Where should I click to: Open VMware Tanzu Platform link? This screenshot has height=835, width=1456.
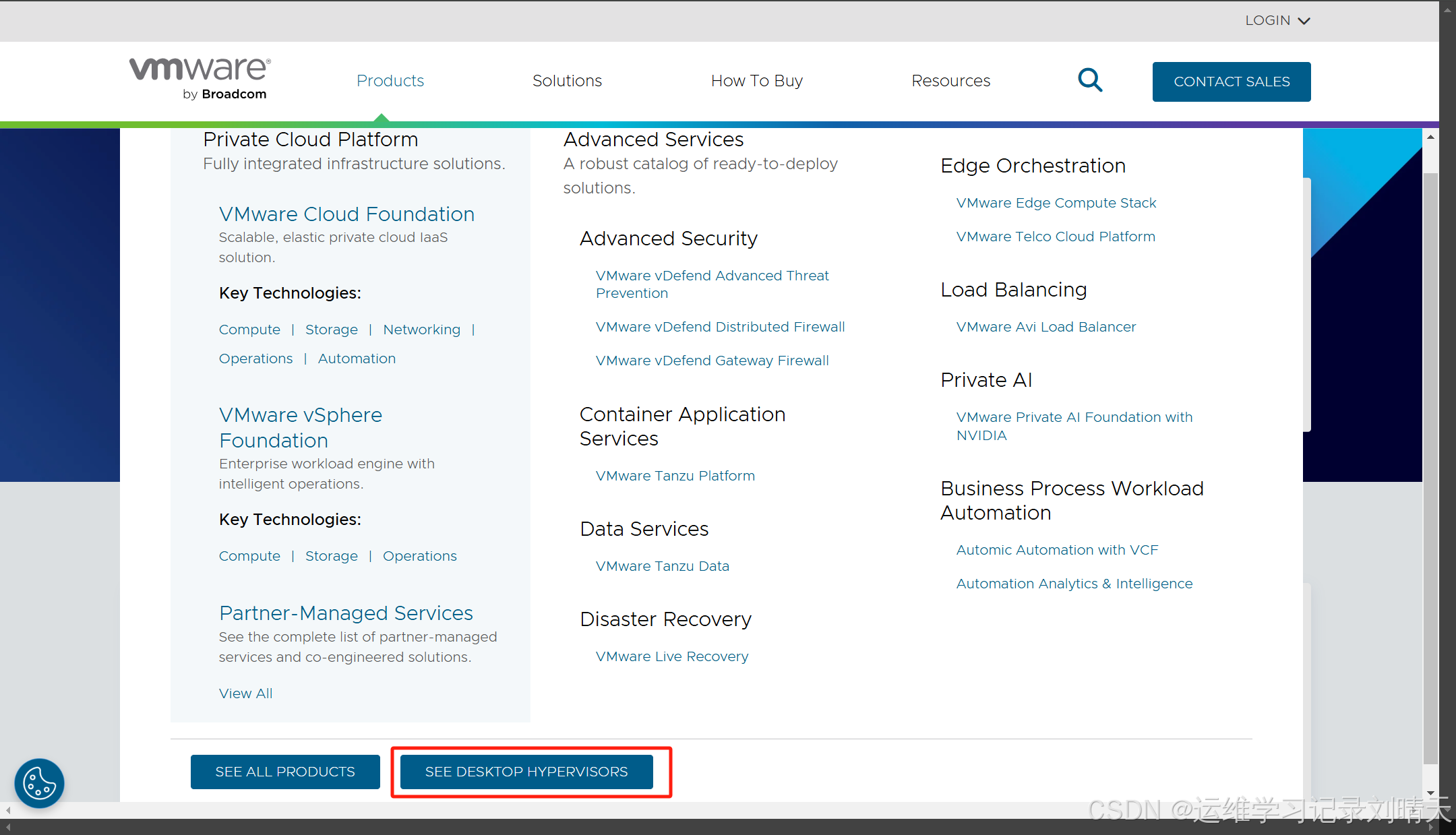coord(675,475)
